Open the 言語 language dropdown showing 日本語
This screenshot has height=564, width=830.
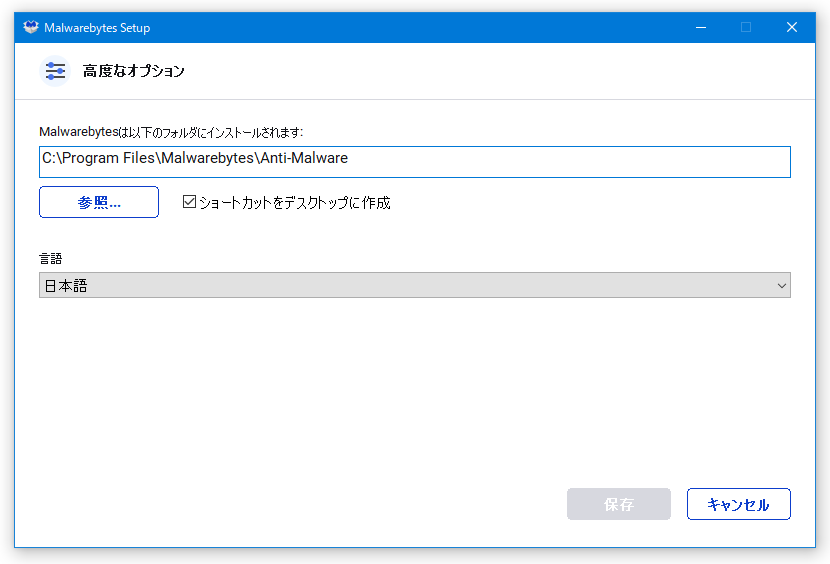pyautogui.click(x=414, y=285)
